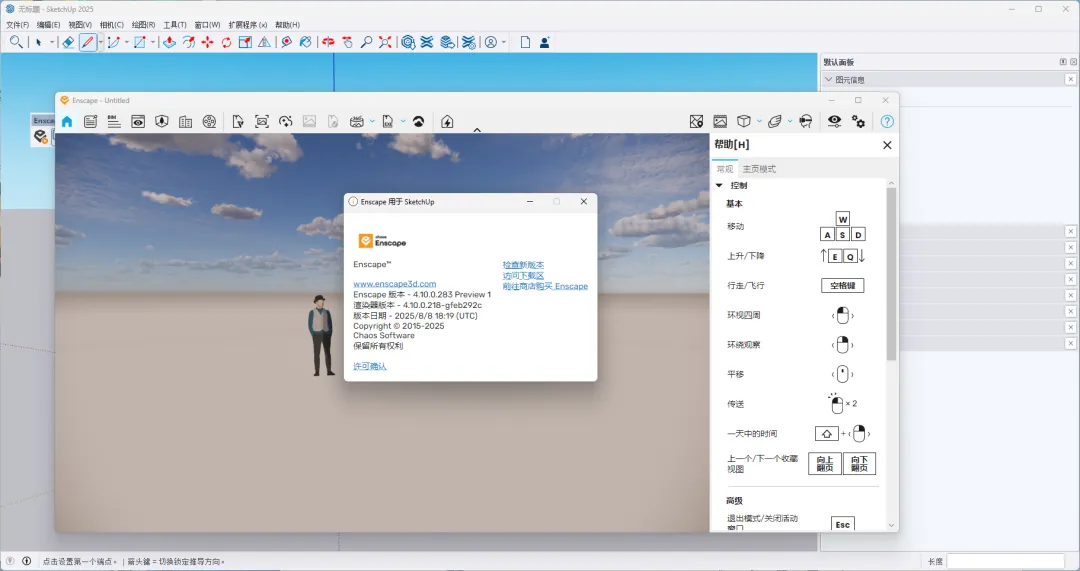1080x571 pixels.
Task: Activate the Orbit camera tool
Action: (328, 42)
